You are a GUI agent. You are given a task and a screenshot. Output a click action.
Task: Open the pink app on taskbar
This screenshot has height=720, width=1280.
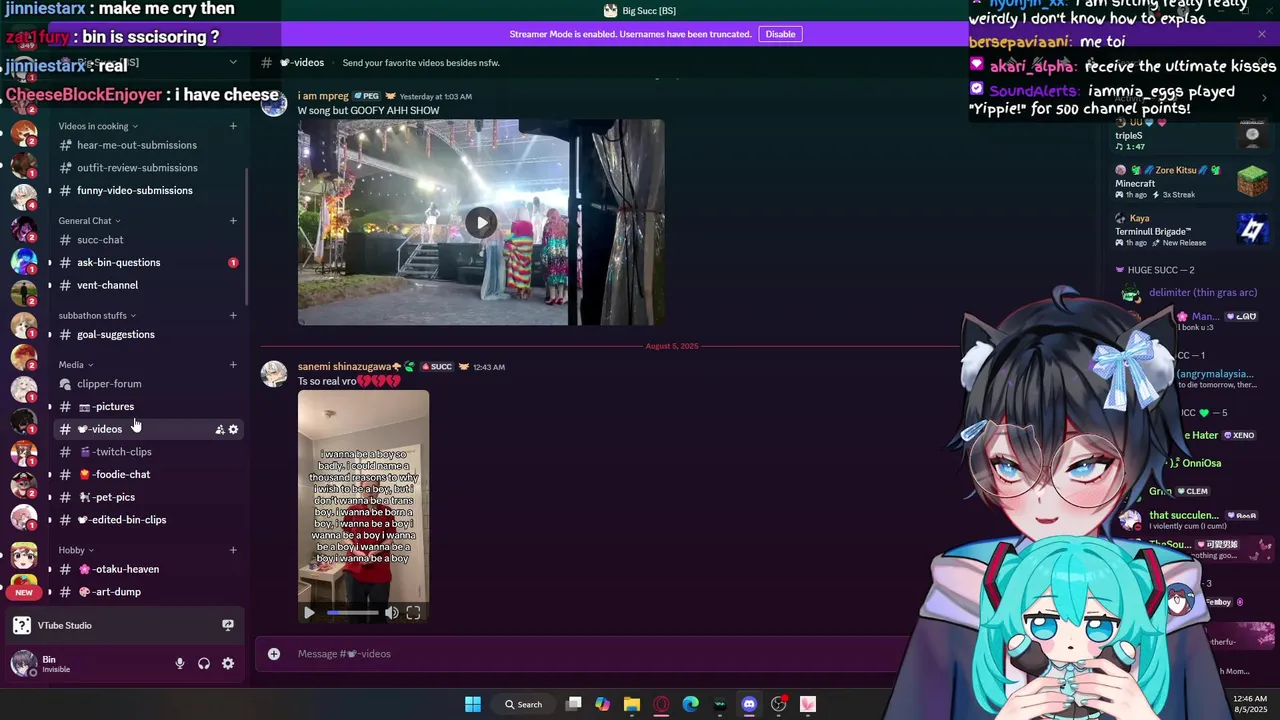(808, 704)
